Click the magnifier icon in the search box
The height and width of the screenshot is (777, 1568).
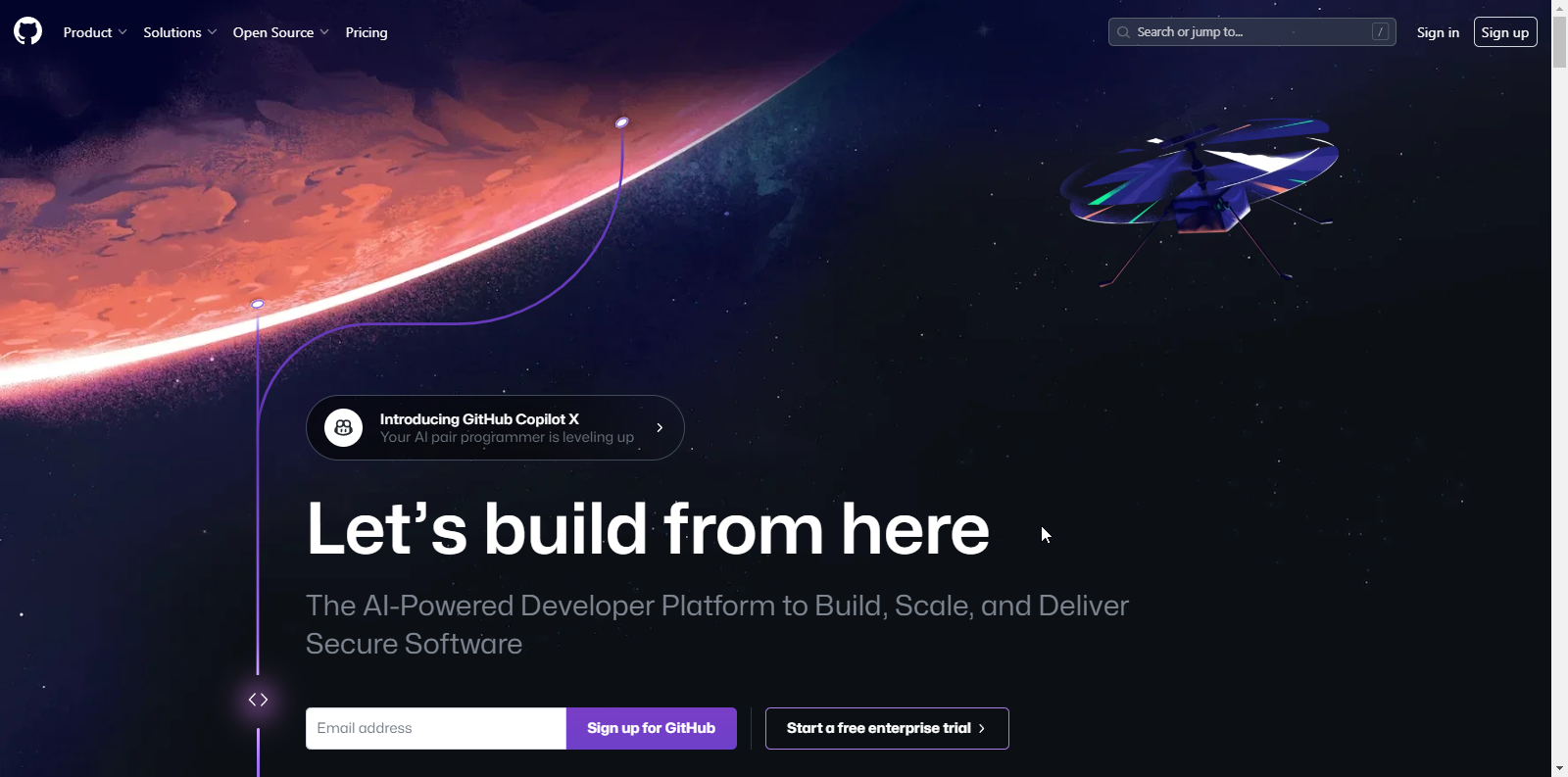pyautogui.click(x=1123, y=32)
